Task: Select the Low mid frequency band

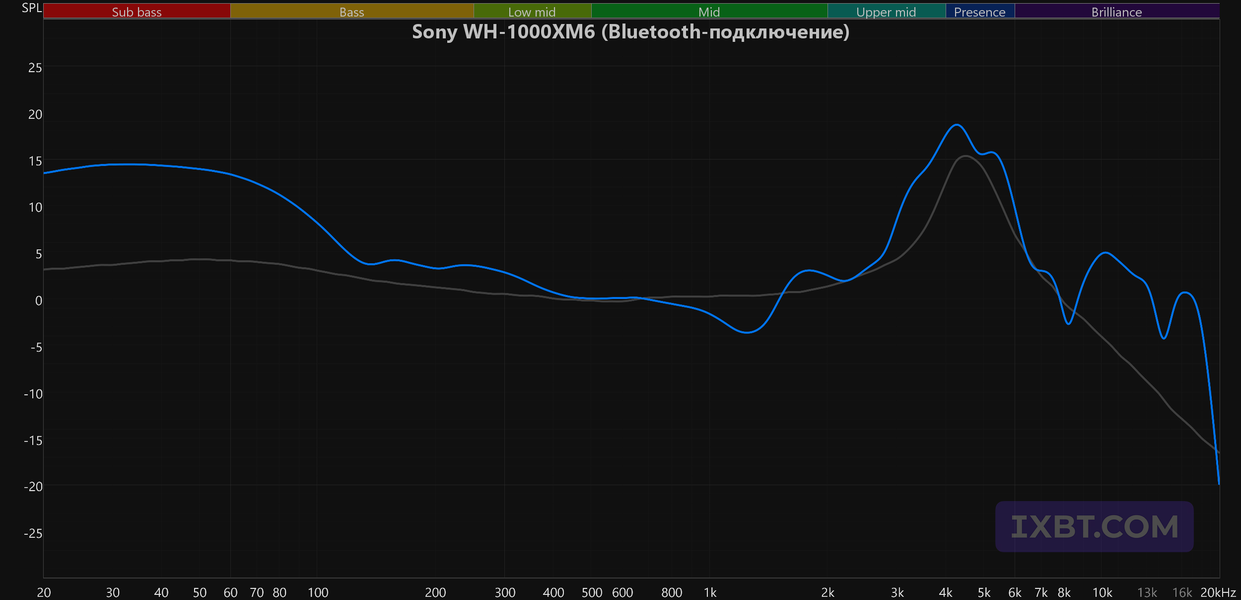Action: tap(532, 12)
